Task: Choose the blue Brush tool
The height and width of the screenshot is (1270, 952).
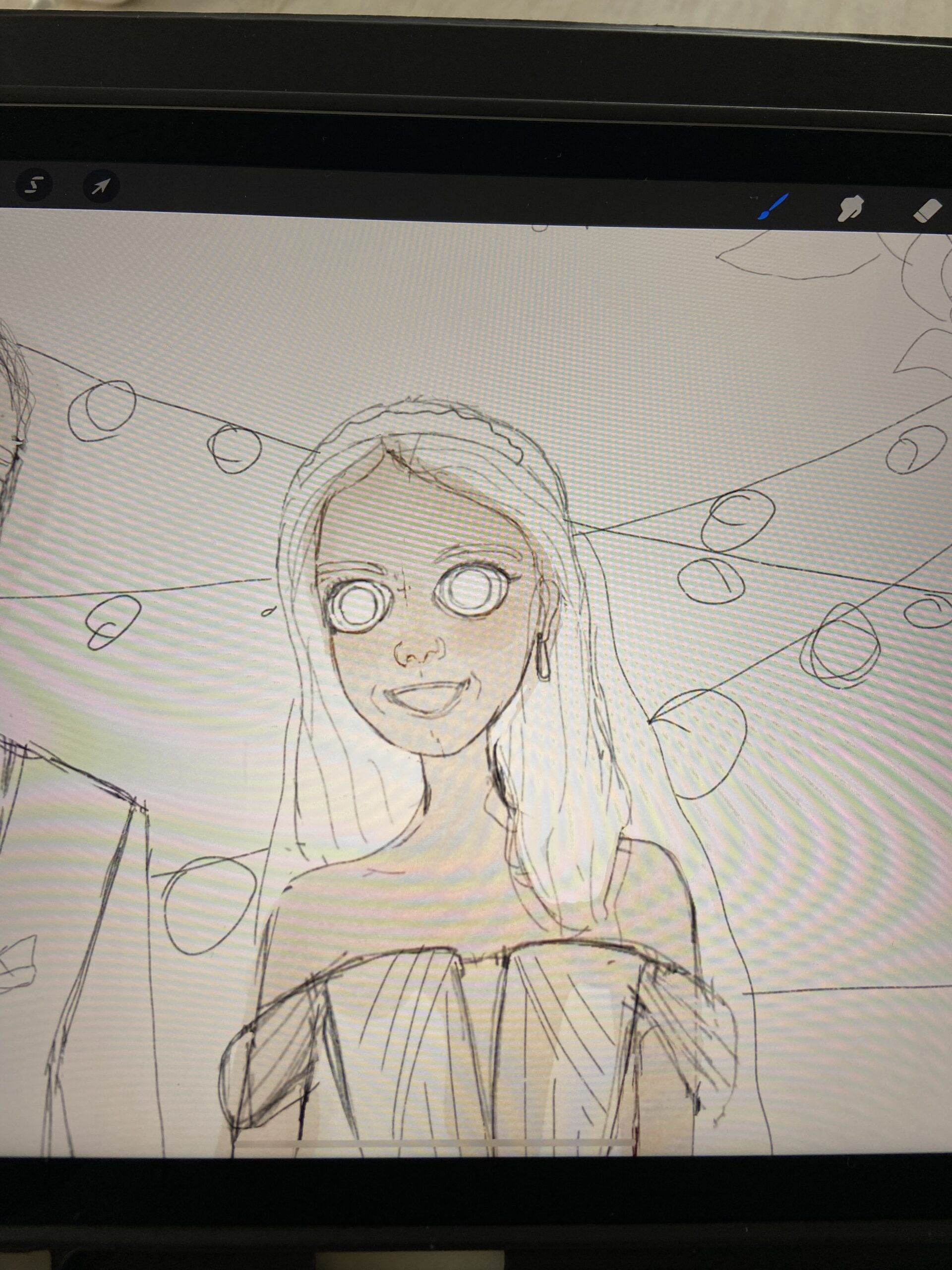Action: (773, 207)
